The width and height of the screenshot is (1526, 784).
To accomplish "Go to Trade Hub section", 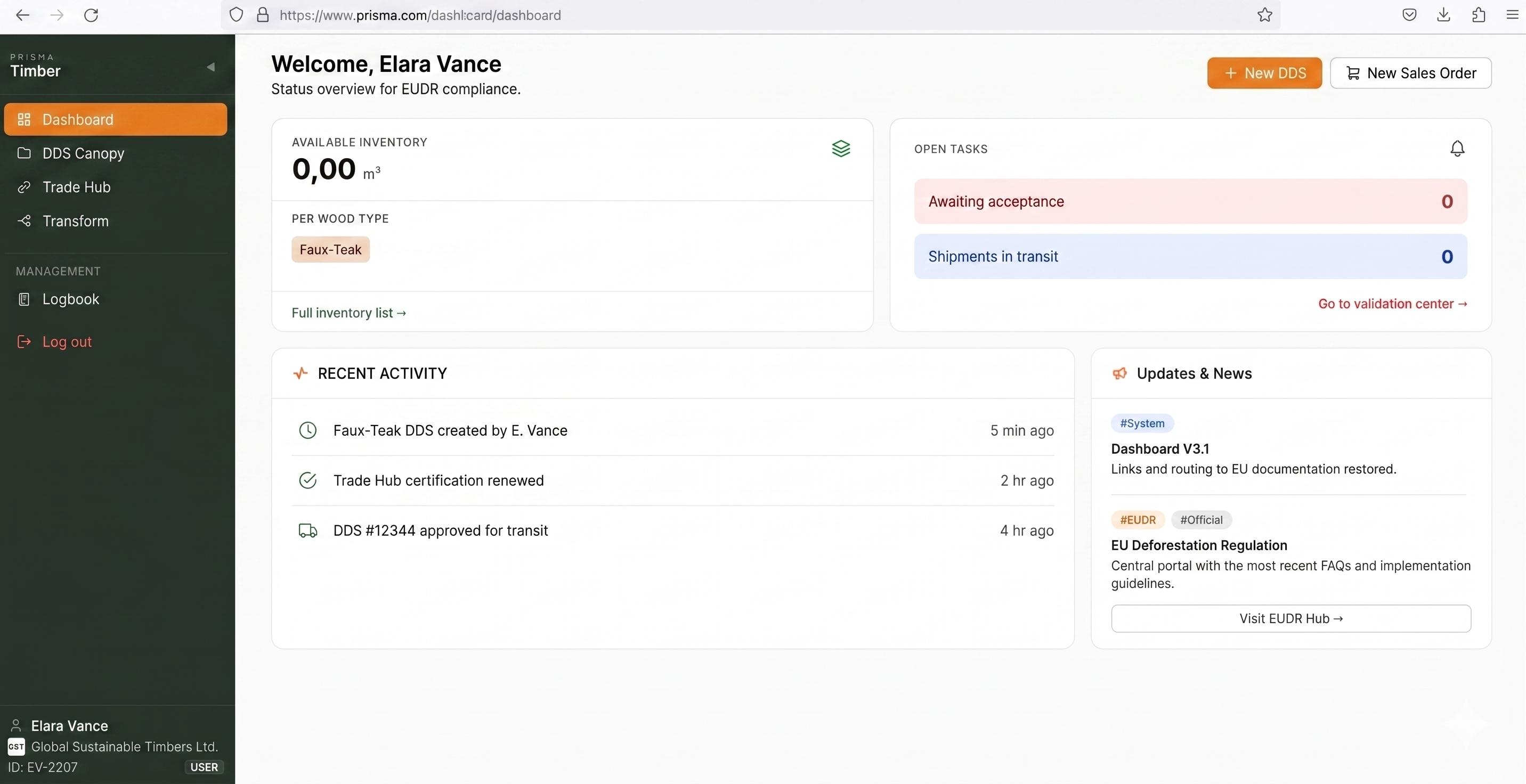I will tap(116, 187).
